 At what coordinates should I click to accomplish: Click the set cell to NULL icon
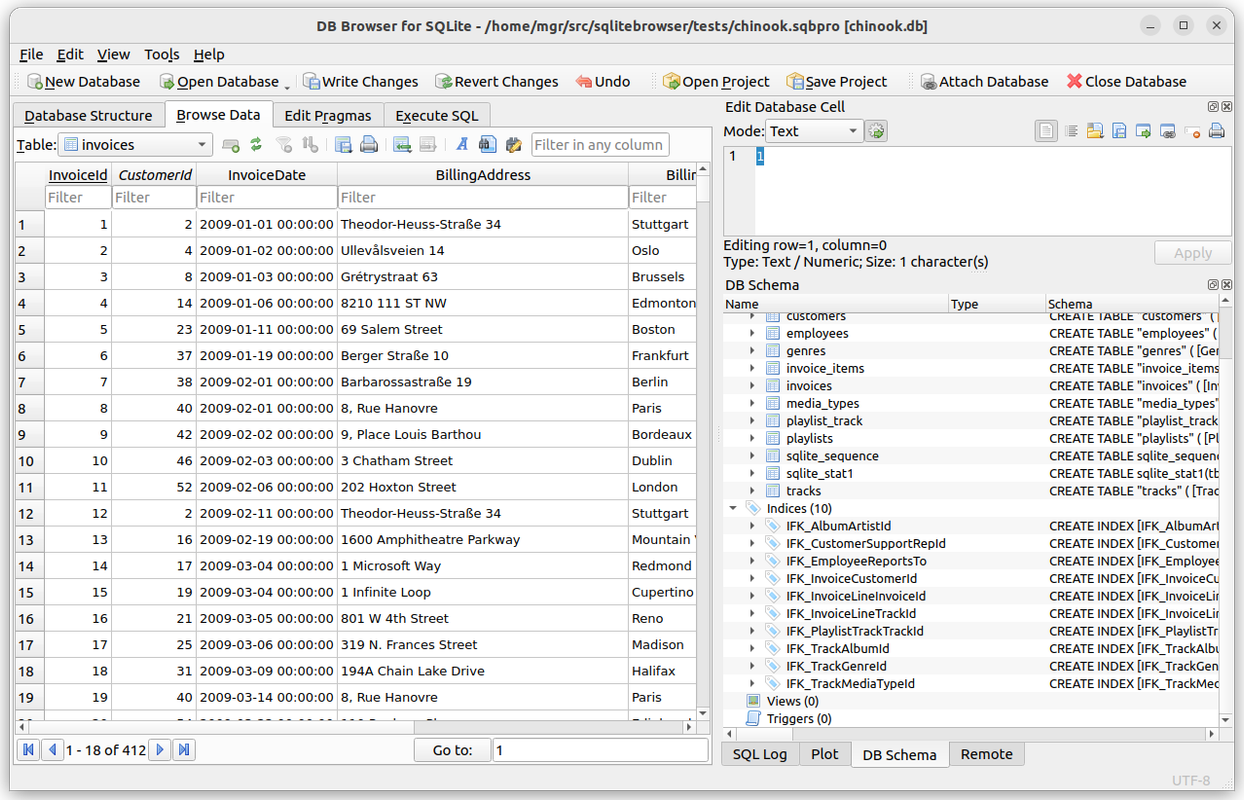[x=1191, y=131]
